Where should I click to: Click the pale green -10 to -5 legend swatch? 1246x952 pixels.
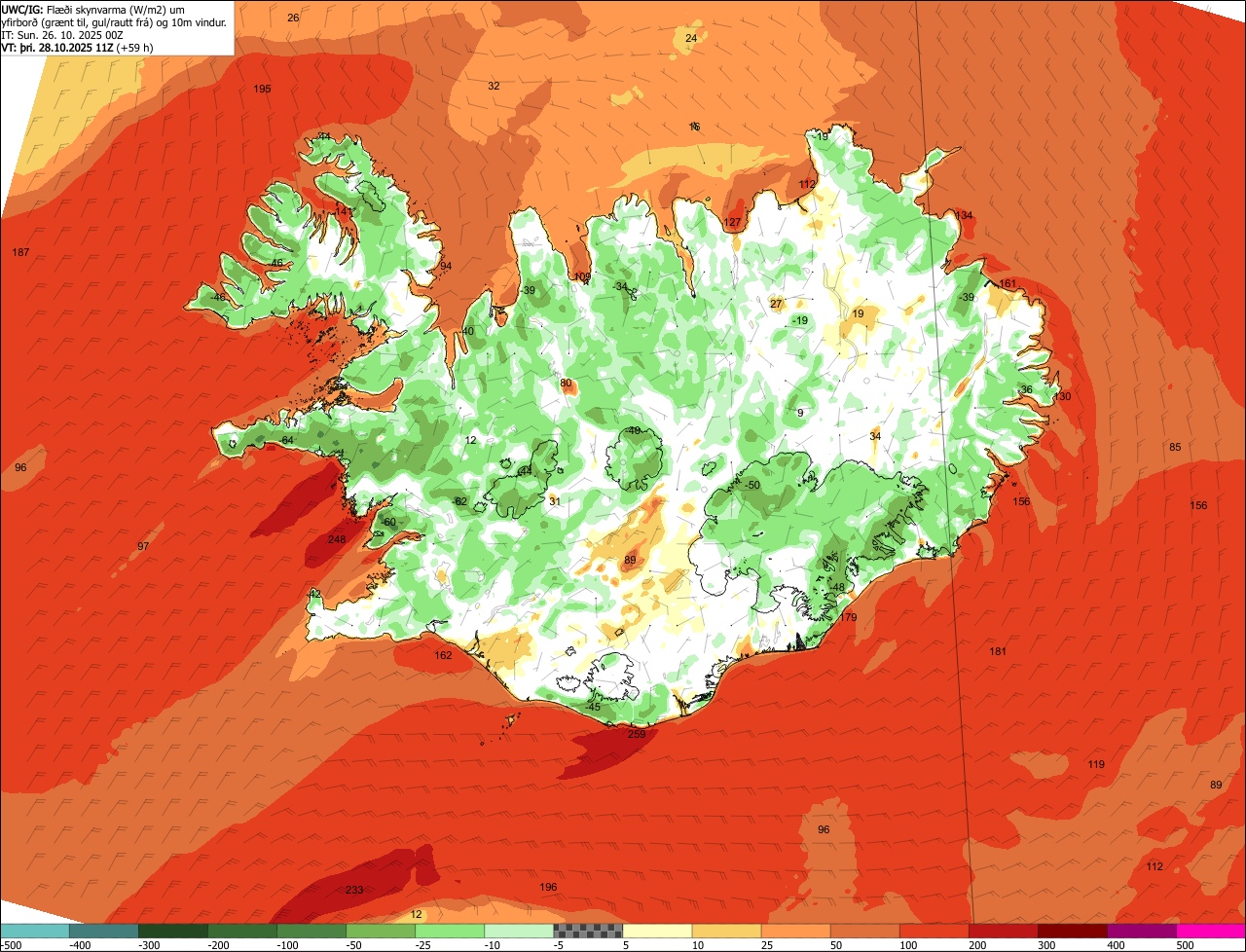[x=519, y=931]
